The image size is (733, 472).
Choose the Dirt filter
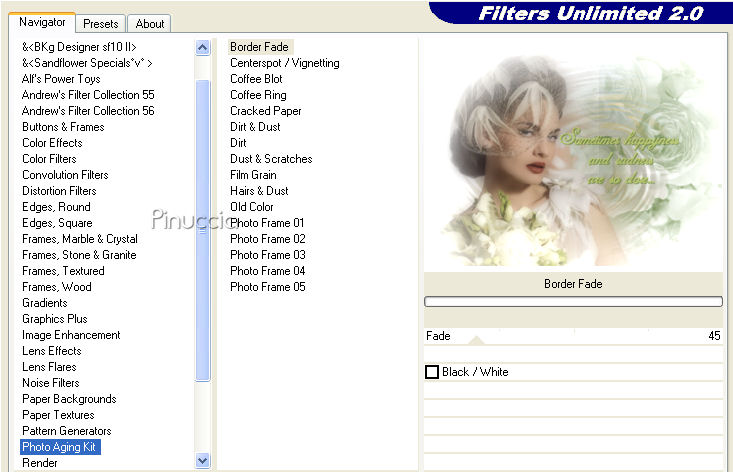point(238,143)
